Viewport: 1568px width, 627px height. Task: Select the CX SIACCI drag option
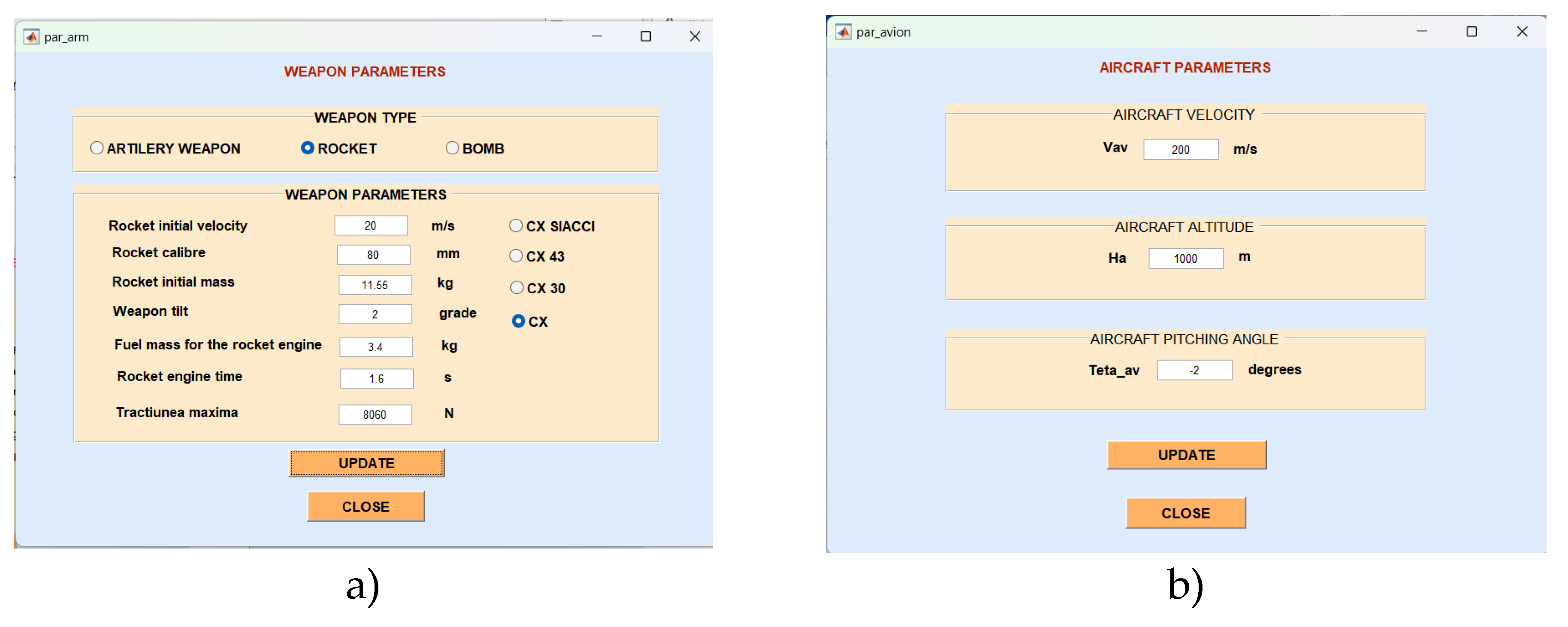(x=516, y=226)
